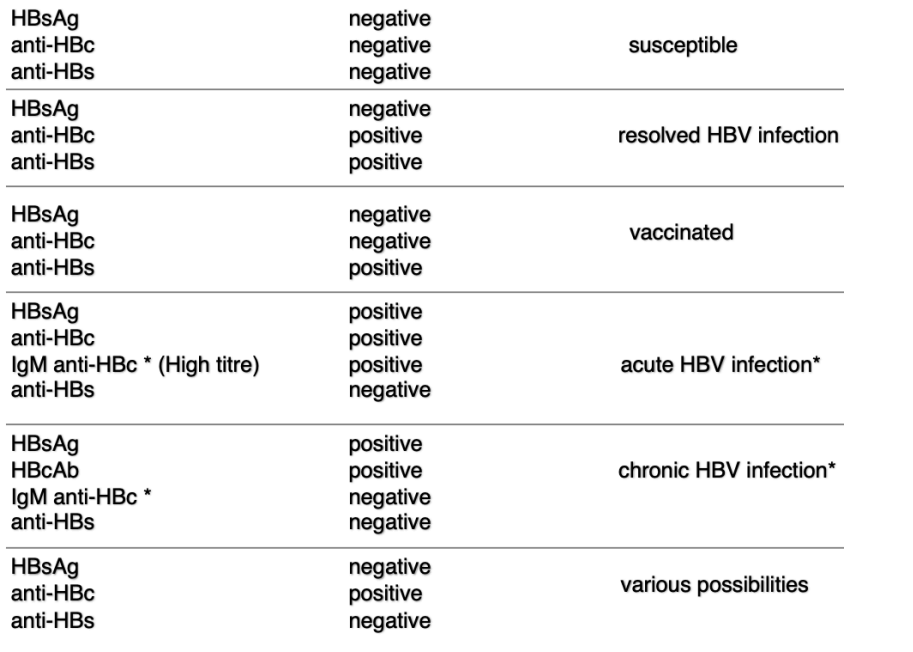Select 'HBsAg' label in acute section
Viewport: 913px width, 652px height.
pos(45,312)
